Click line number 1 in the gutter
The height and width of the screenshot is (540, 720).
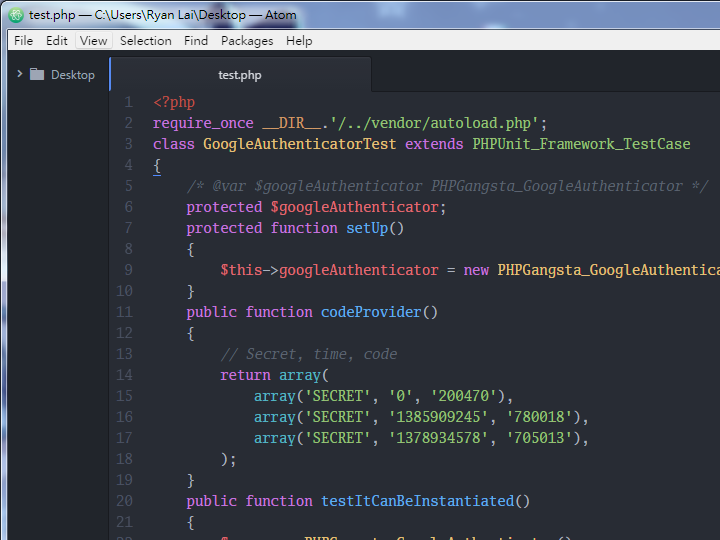click(129, 102)
